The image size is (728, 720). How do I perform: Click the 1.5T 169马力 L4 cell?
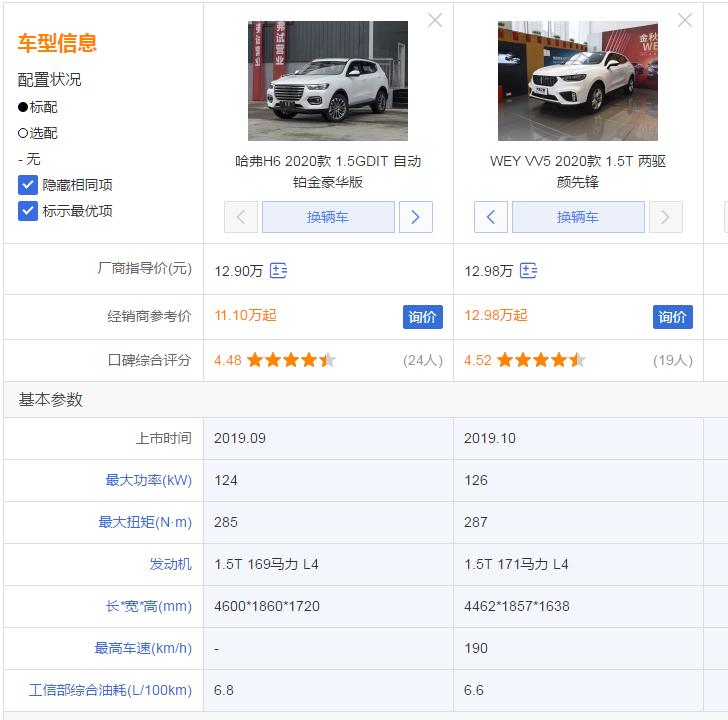tap(328, 564)
